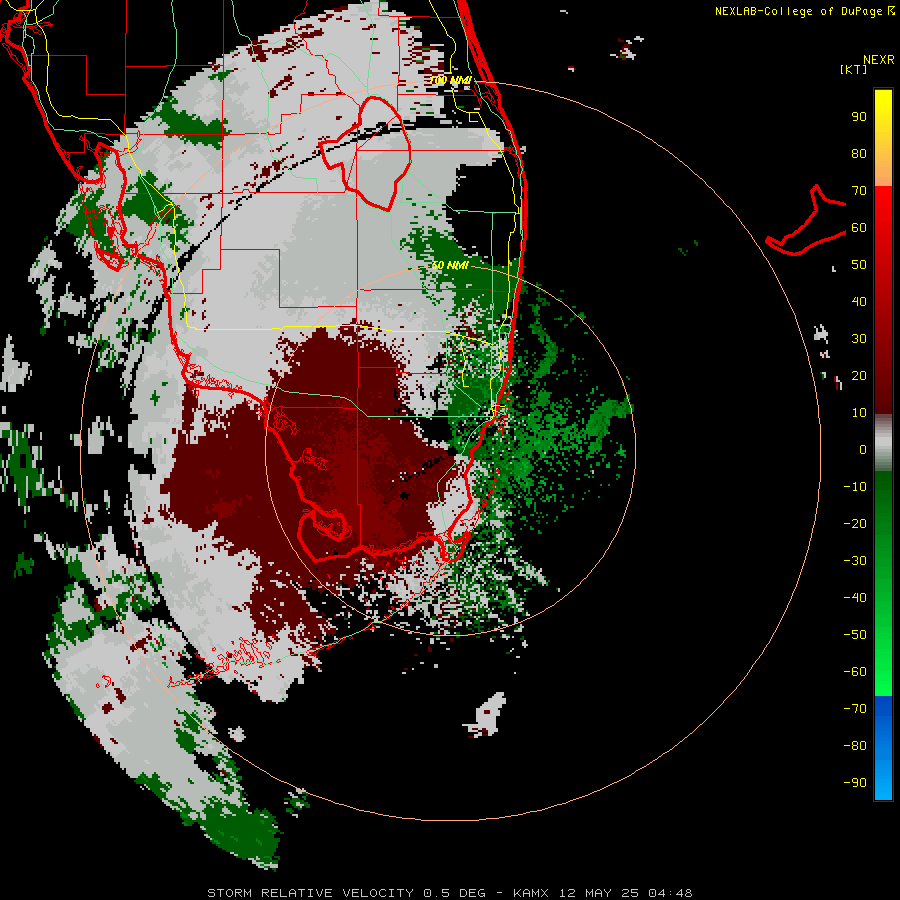Click the 40 value on the color scale

tap(859, 301)
